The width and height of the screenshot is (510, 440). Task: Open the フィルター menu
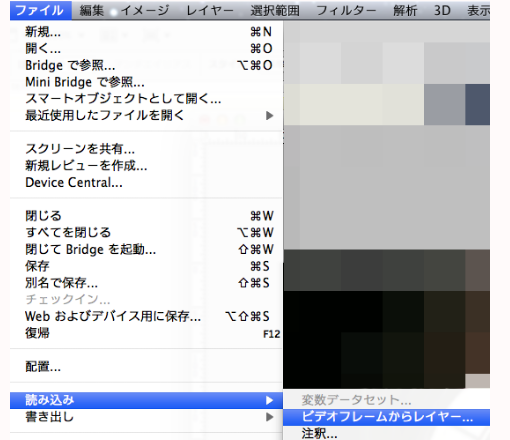tap(346, 10)
